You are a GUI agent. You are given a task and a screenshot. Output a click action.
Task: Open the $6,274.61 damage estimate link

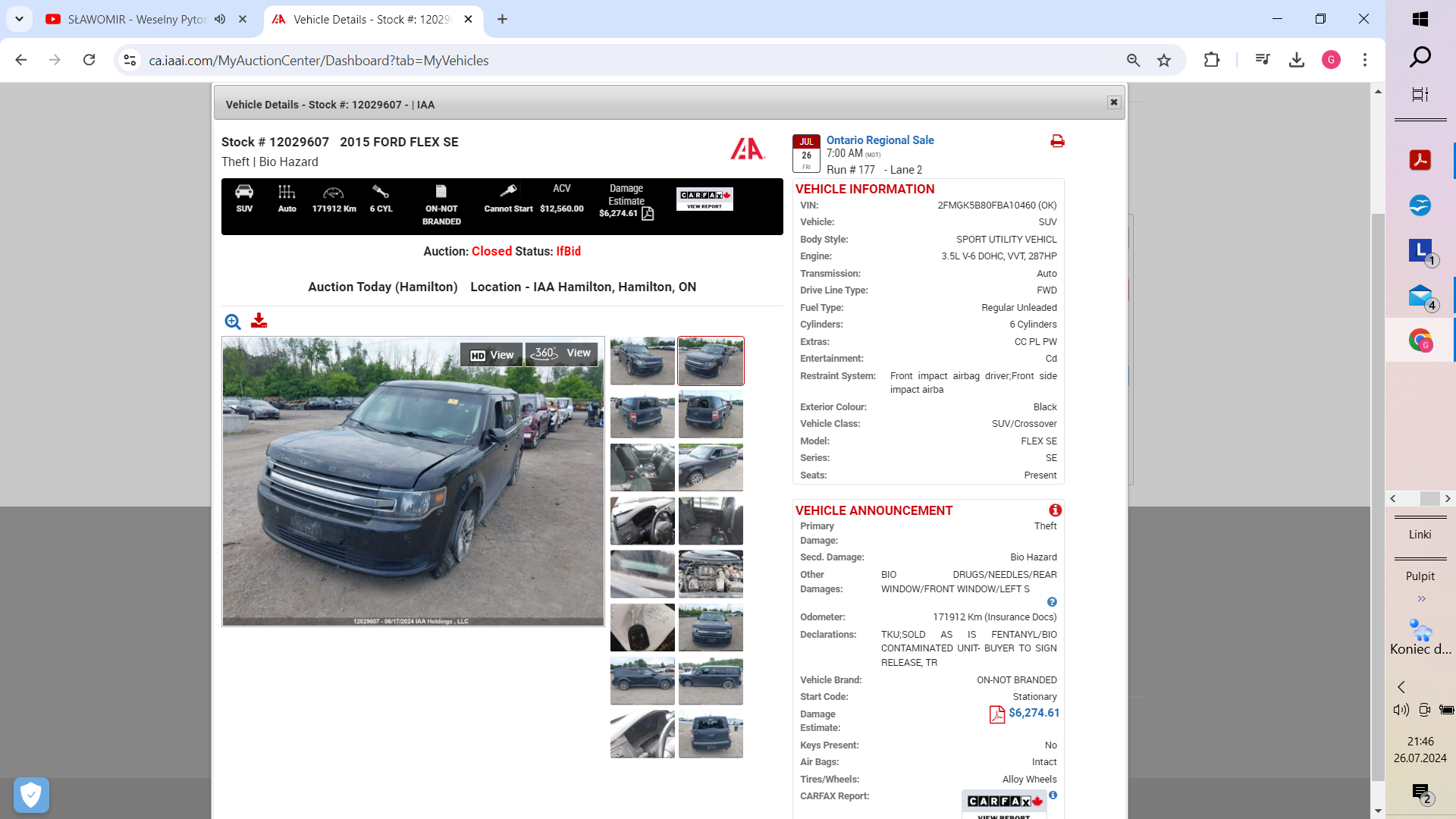(x=1034, y=713)
